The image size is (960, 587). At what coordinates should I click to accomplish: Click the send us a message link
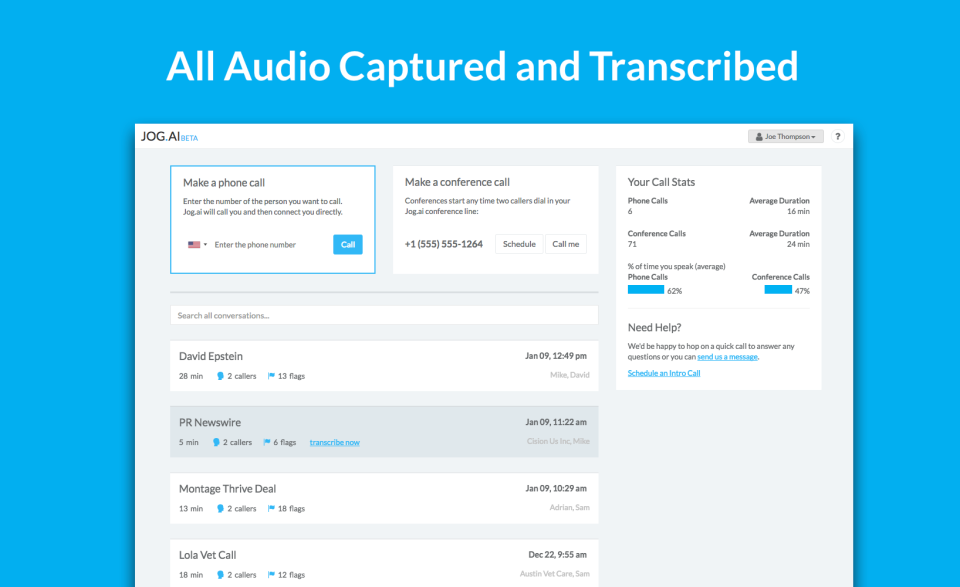727,355
